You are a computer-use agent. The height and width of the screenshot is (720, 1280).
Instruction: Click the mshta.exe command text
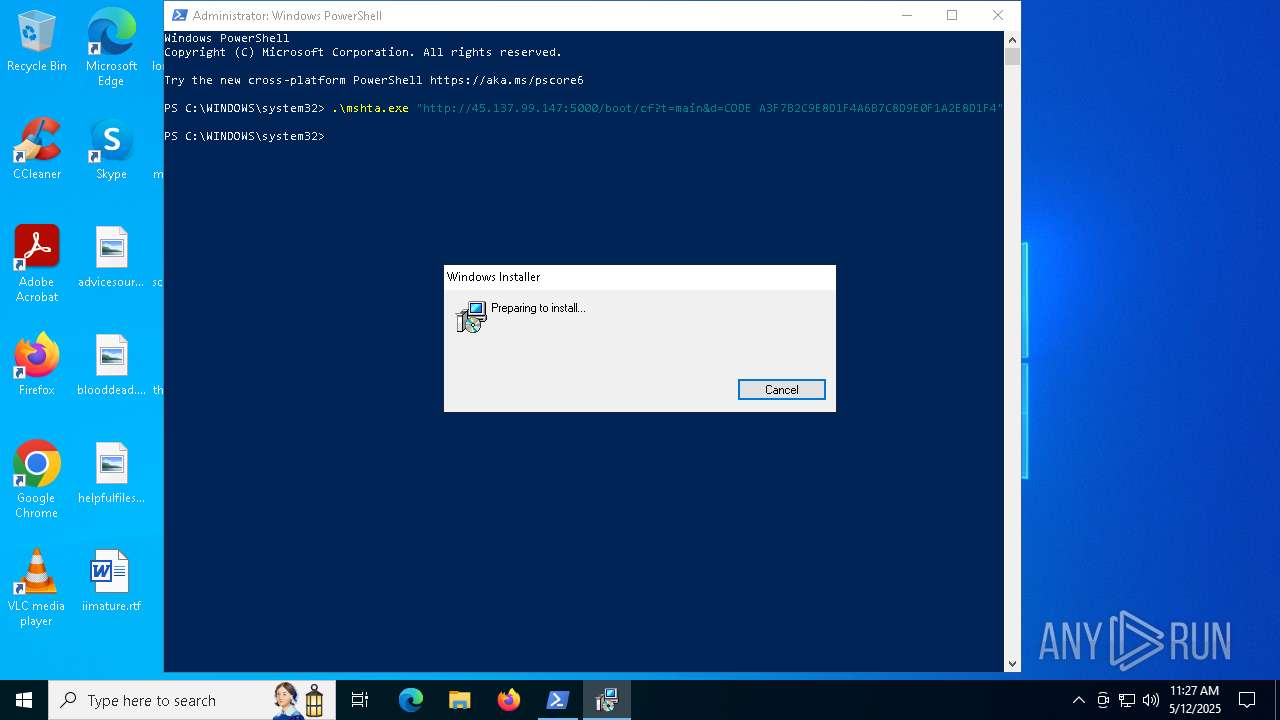[371, 108]
